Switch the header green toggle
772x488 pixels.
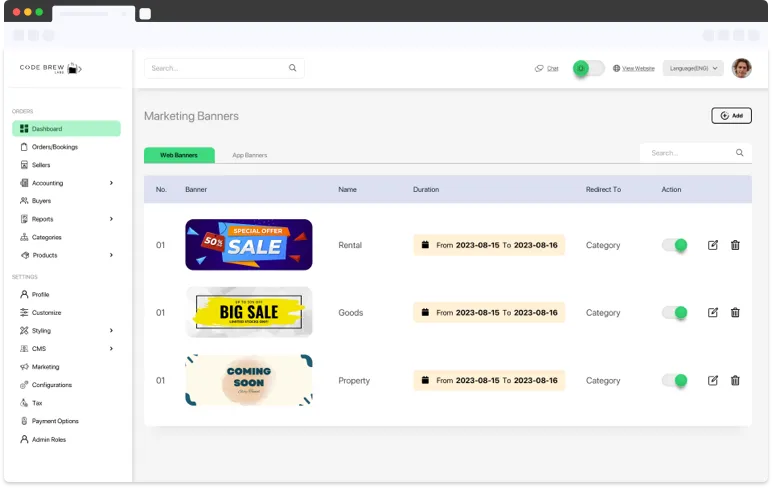coord(588,68)
